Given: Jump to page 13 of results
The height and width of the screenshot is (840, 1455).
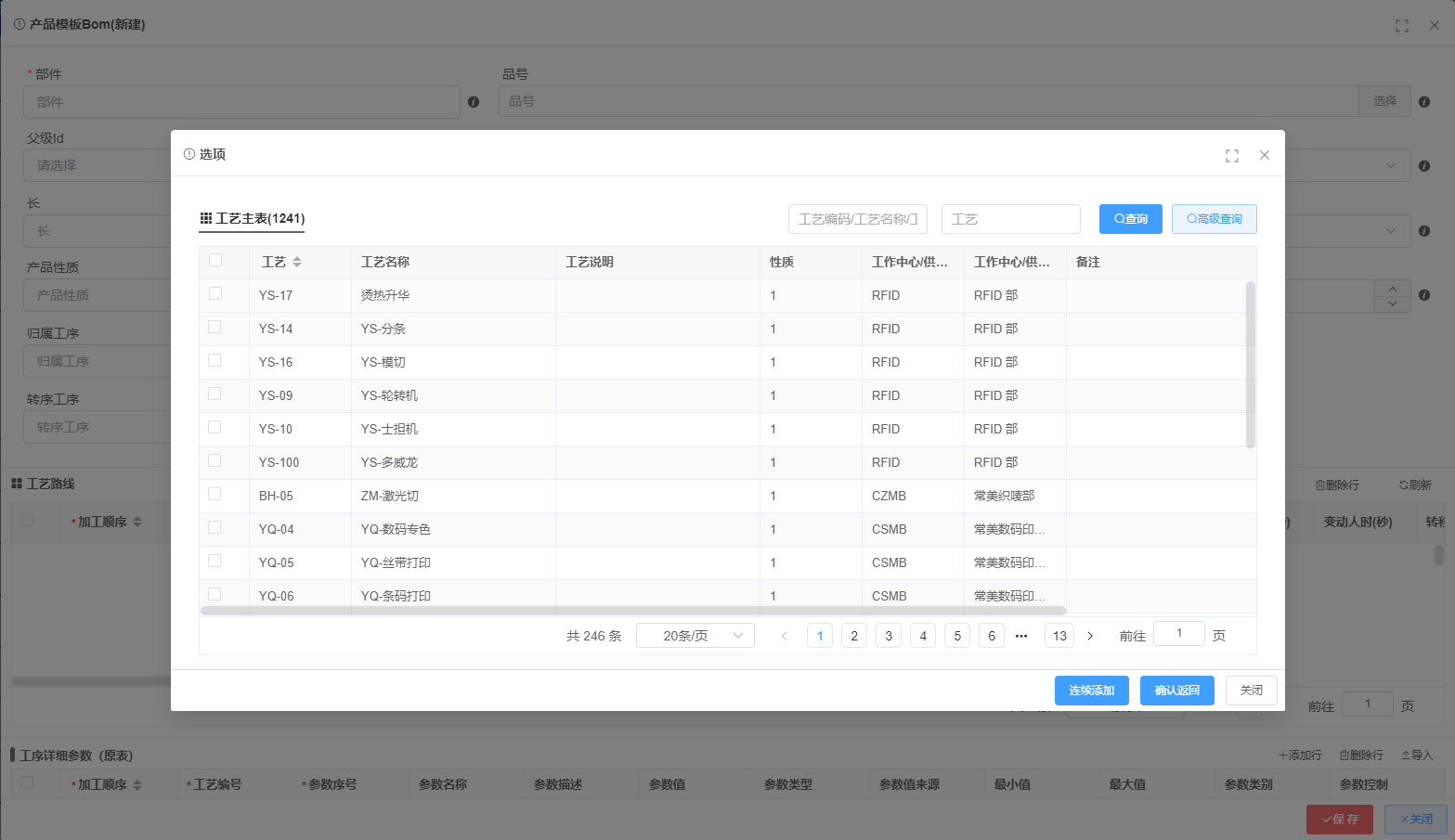Looking at the screenshot, I should [x=1059, y=636].
